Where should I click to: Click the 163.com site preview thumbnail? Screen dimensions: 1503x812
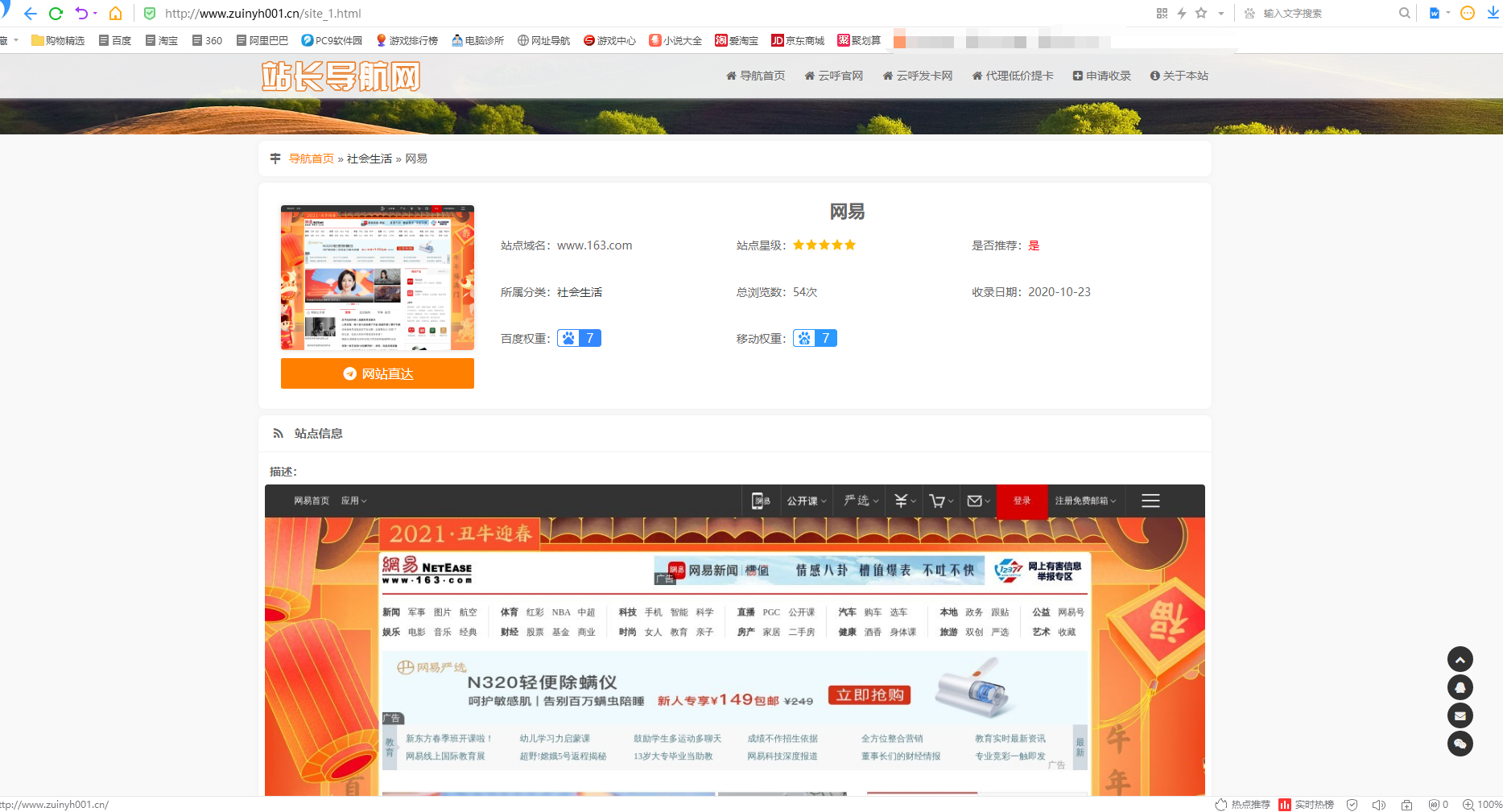(377, 277)
